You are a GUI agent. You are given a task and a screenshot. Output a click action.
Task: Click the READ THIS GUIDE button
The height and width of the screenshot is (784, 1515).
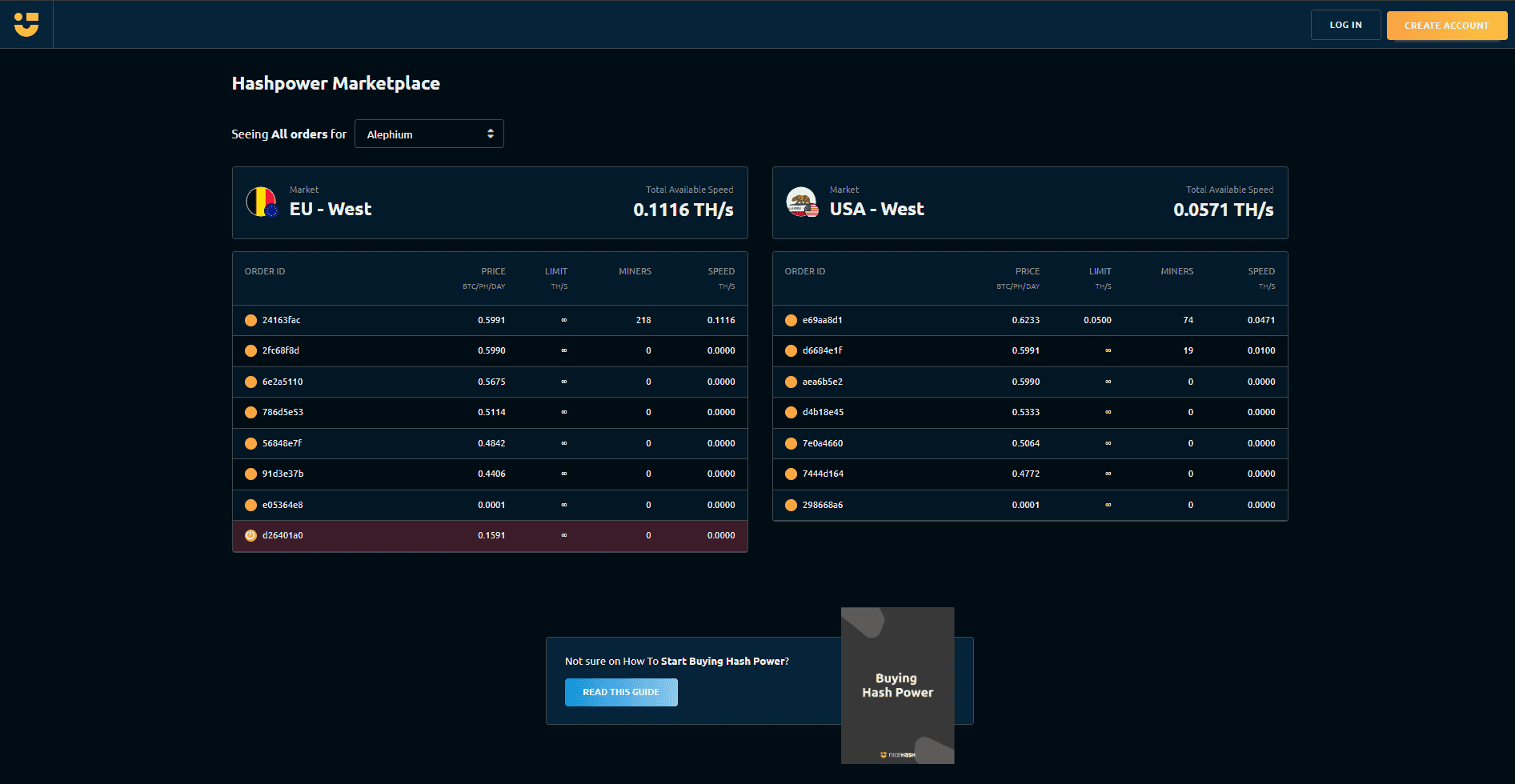pos(621,692)
